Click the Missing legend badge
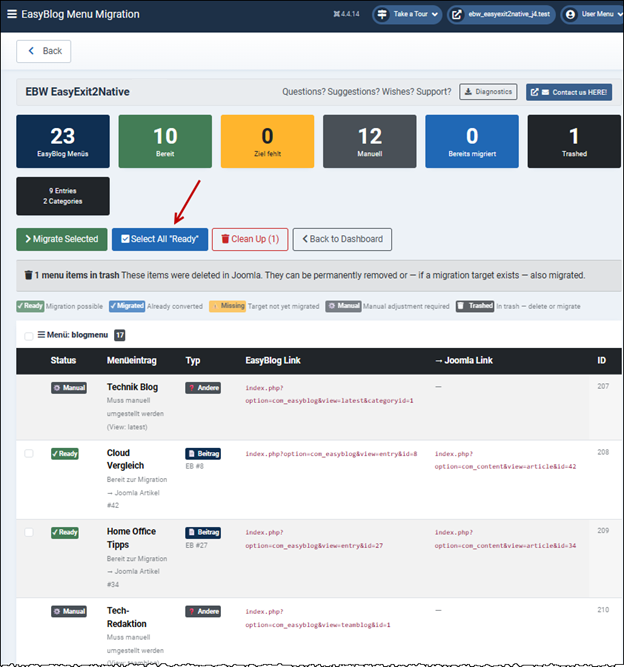Image resolution: width=624 pixels, height=667 pixels. pos(228,306)
